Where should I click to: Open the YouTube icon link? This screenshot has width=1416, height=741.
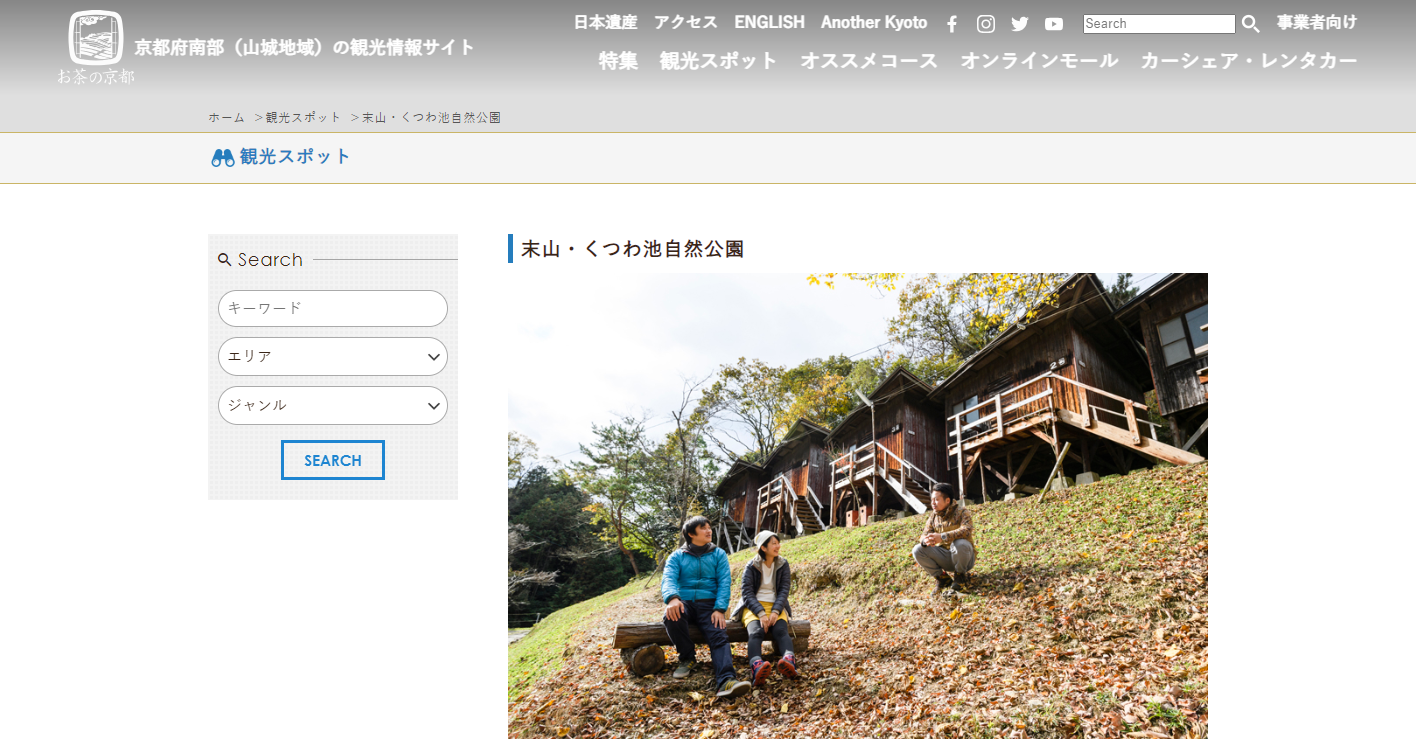(x=1054, y=24)
